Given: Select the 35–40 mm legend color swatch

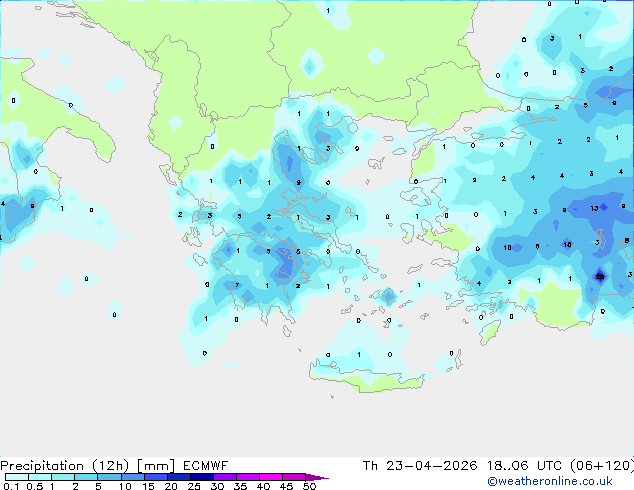Looking at the screenshot, I should tap(248, 477).
